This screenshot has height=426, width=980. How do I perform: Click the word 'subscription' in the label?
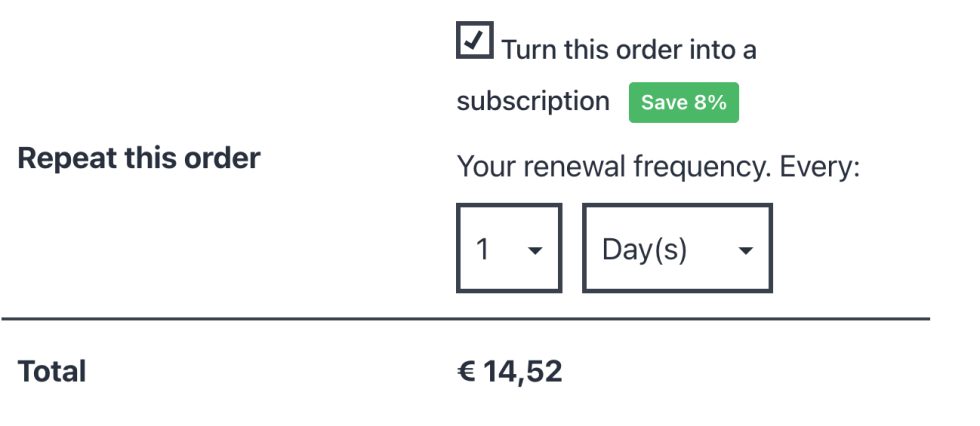533,101
